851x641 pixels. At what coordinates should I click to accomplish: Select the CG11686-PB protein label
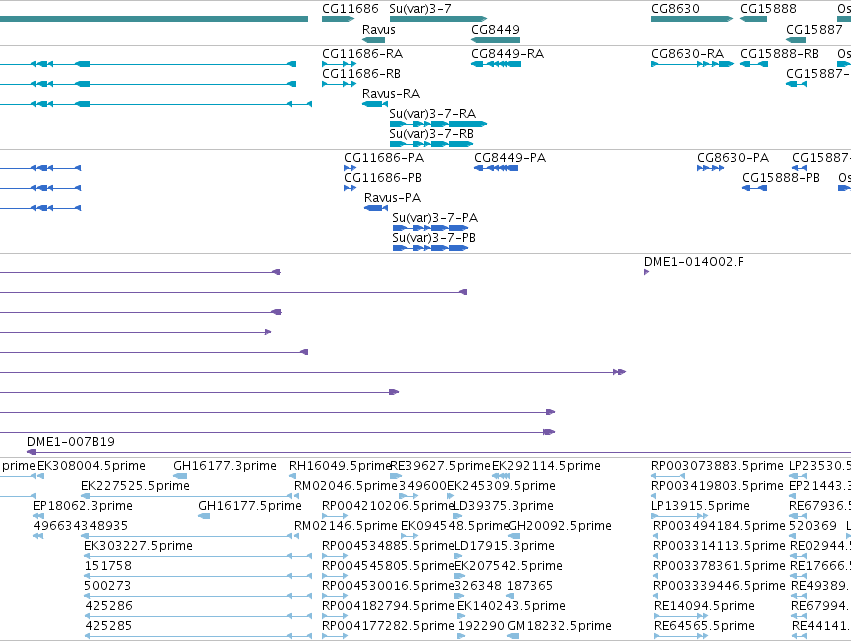tap(383, 178)
